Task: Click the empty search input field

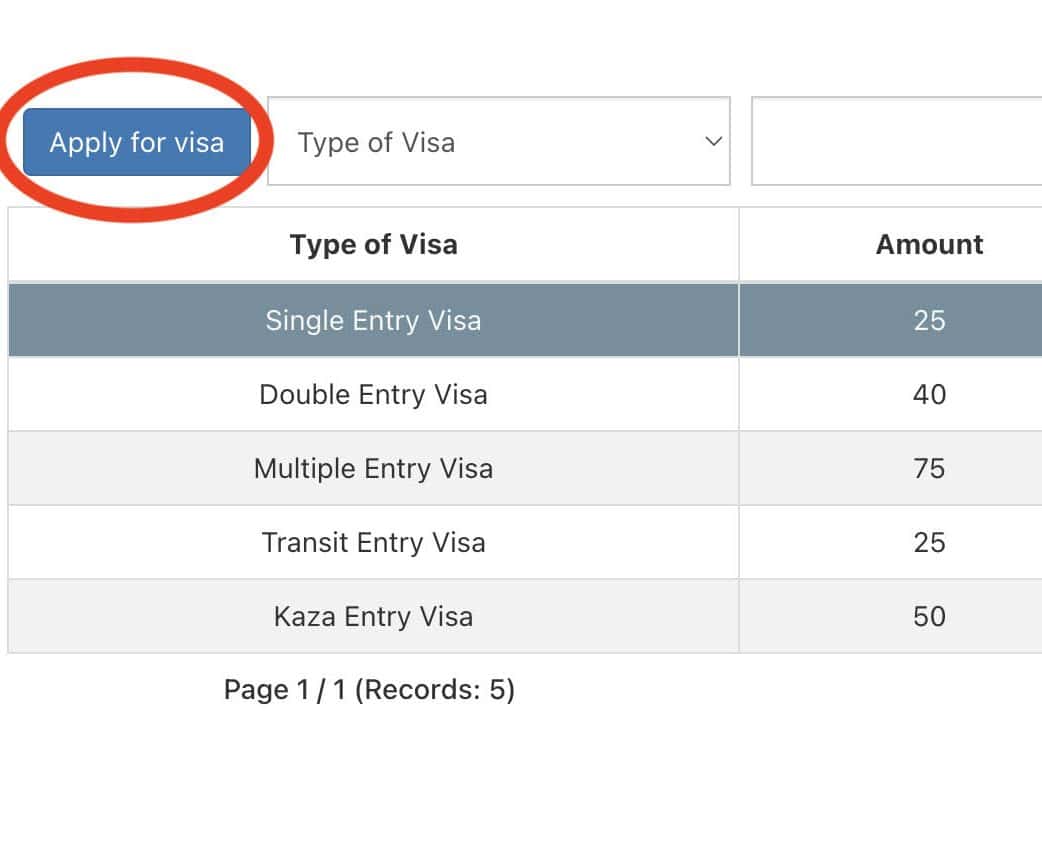Action: point(896,142)
